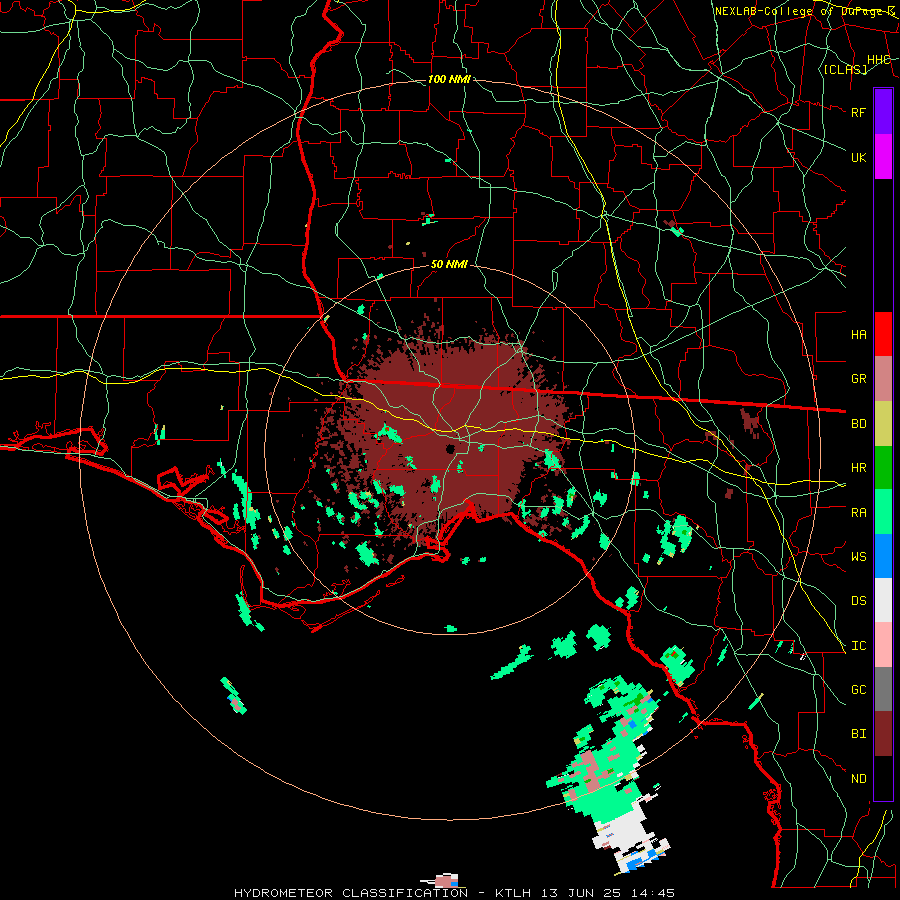Click the HA legend label
This screenshot has height=900, width=900.
click(858, 335)
